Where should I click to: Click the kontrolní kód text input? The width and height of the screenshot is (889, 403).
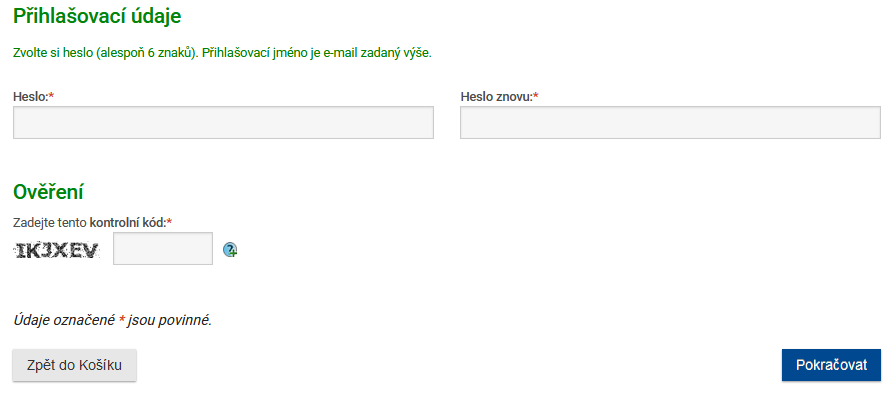click(x=163, y=249)
